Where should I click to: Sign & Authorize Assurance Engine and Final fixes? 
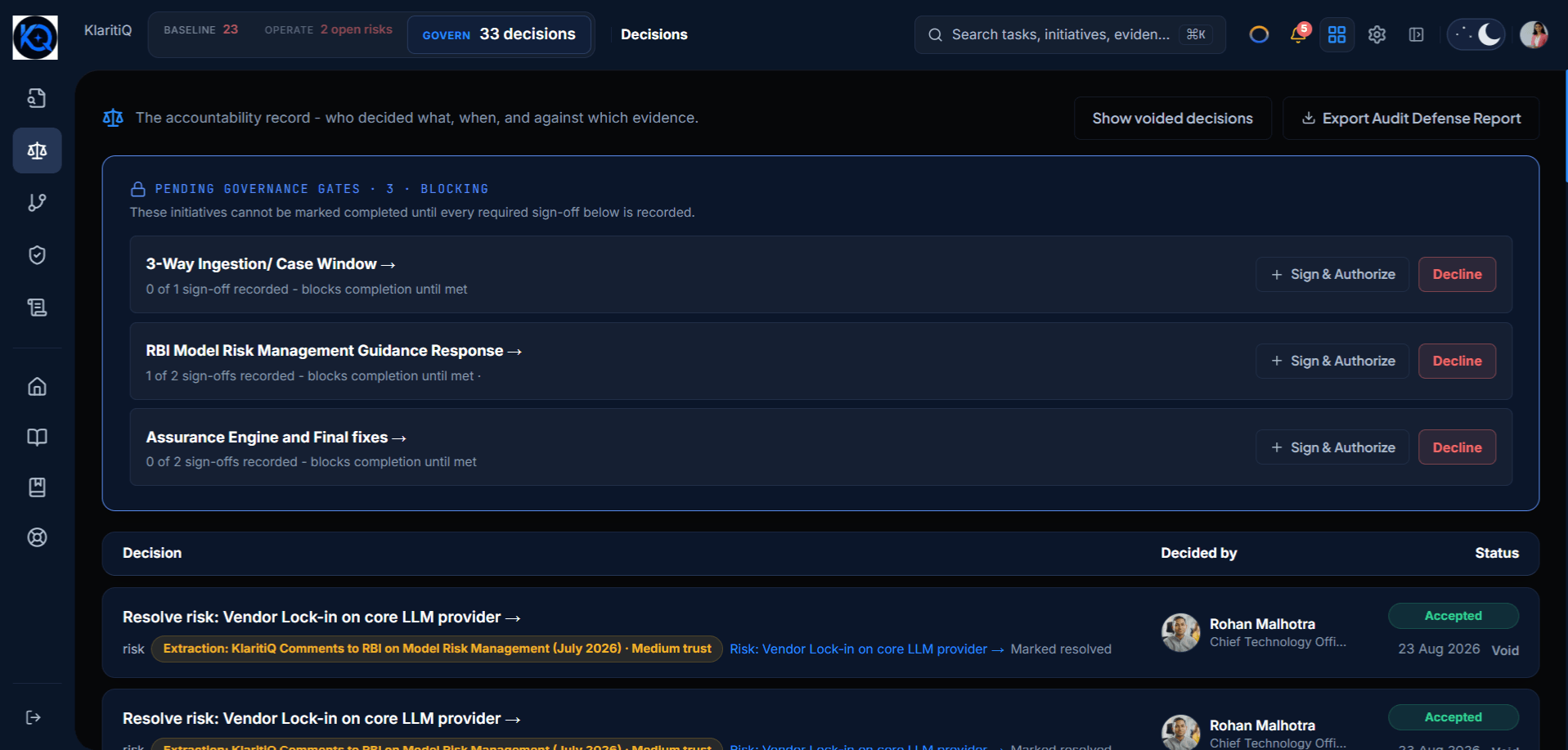[x=1332, y=447]
